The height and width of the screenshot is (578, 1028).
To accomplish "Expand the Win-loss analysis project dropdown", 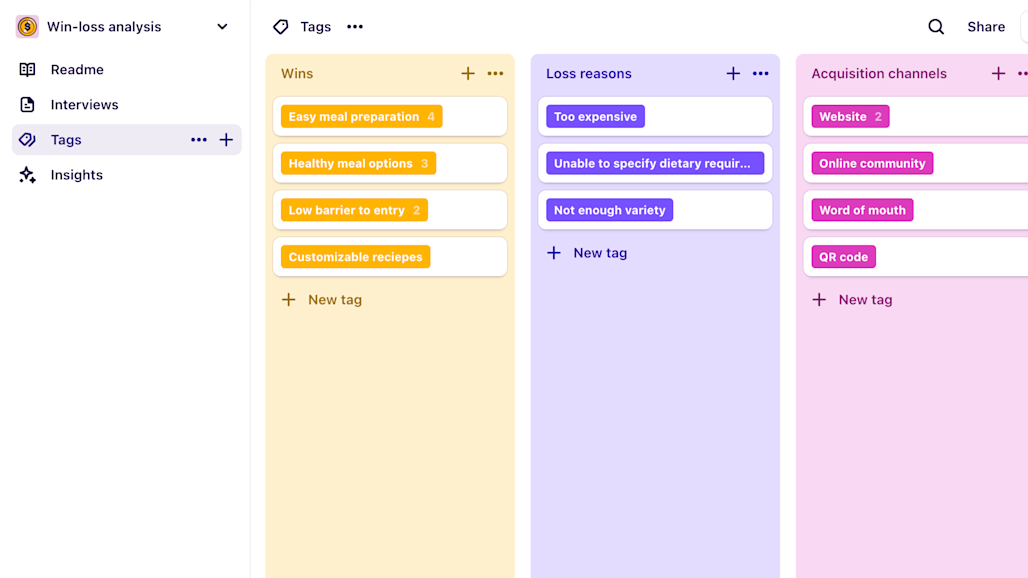I will click(x=222, y=27).
